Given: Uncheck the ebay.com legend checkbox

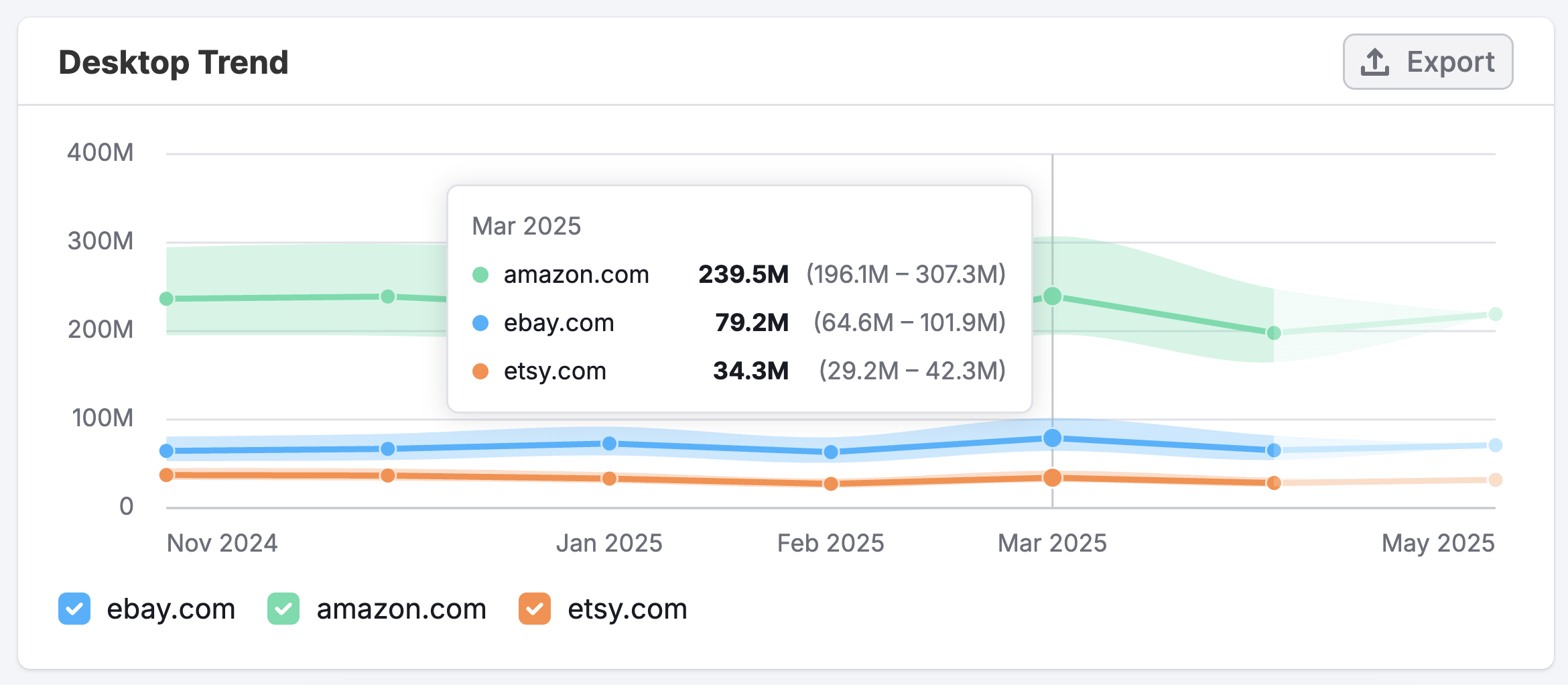Looking at the screenshot, I should coord(74,609).
